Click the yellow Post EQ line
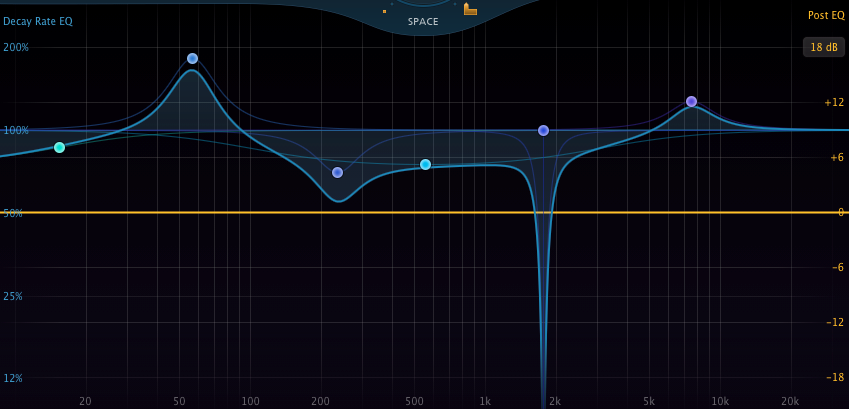The width and height of the screenshot is (849, 409). click(x=300, y=212)
